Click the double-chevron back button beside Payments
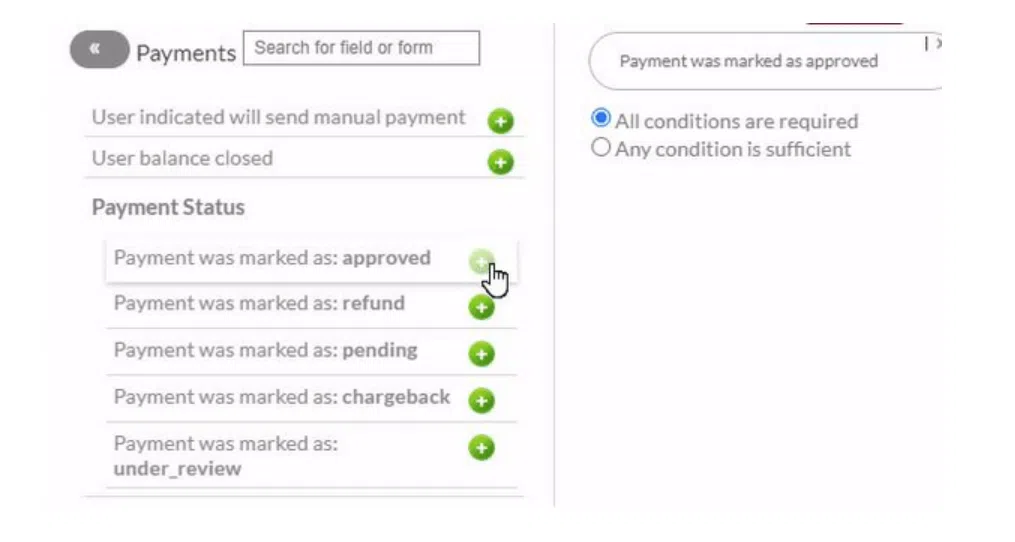This screenshot has width=1015, height=542. click(99, 50)
